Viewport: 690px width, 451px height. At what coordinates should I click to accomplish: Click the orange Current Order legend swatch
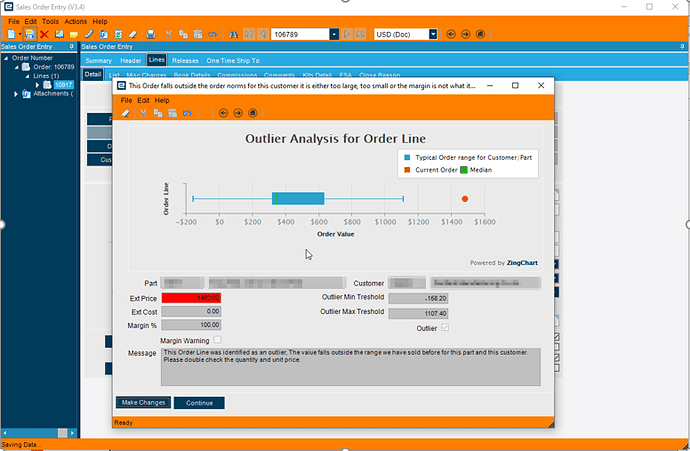407,170
